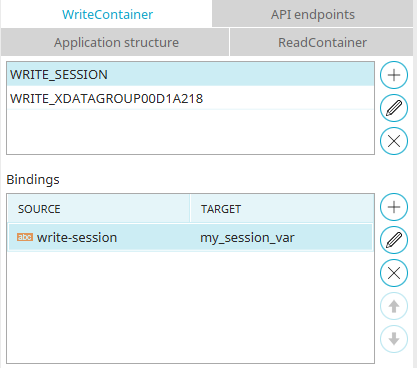
Task: Switch to the API endpoints tab
Action: click(x=313, y=14)
